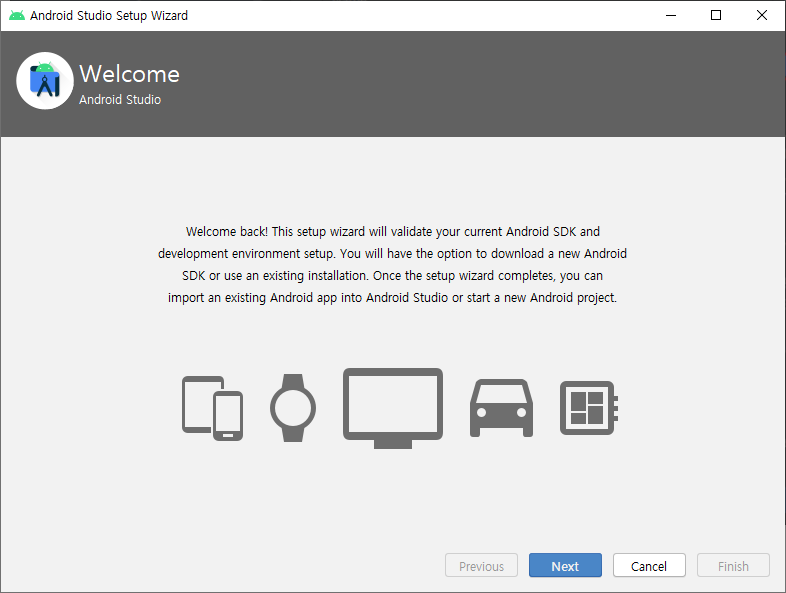The width and height of the screenshot is (786, 593).
Task: Click the Android TV screen icon
Action: click(393, 408)
